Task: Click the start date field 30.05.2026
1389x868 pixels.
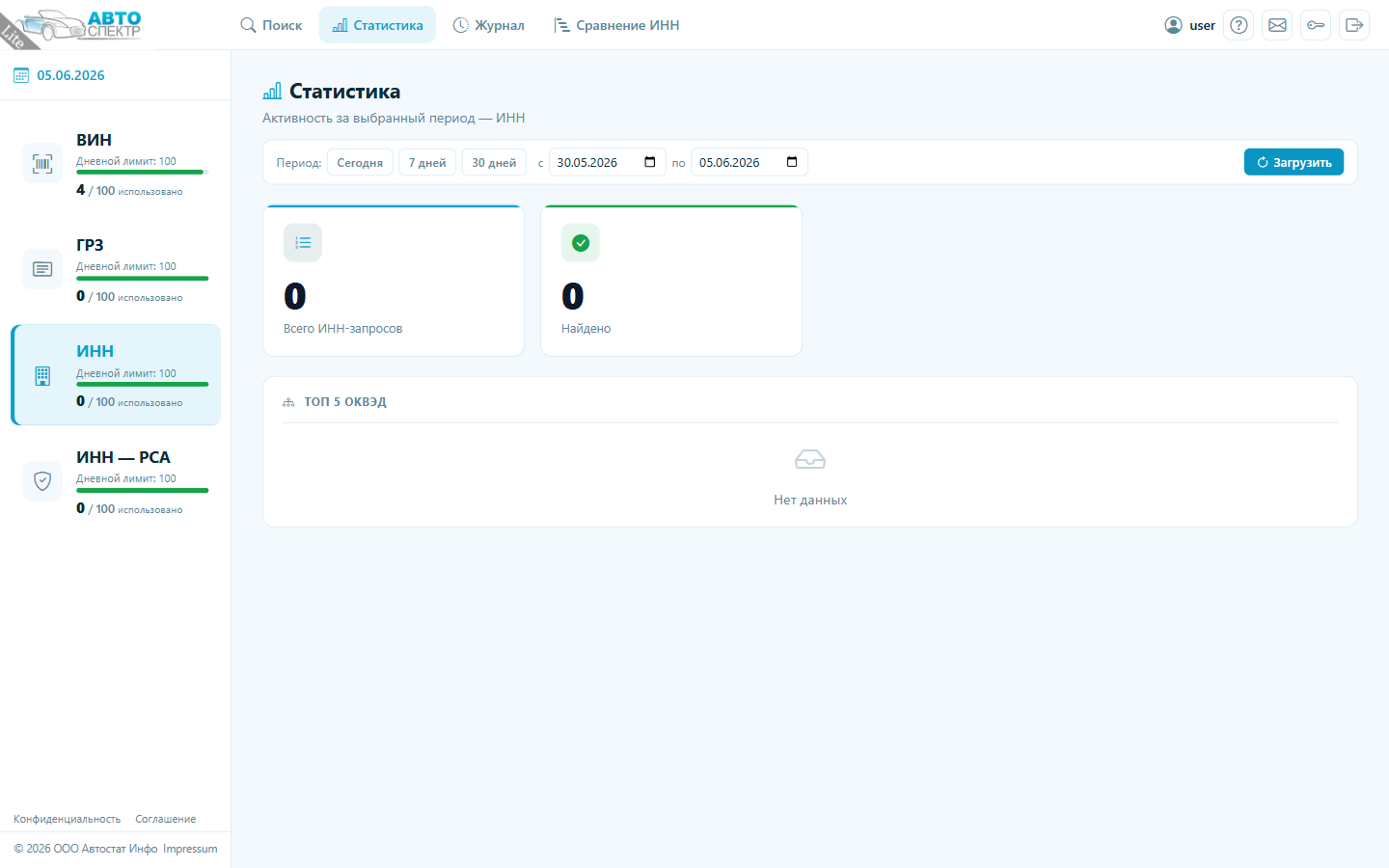Action: pos(608,162)
